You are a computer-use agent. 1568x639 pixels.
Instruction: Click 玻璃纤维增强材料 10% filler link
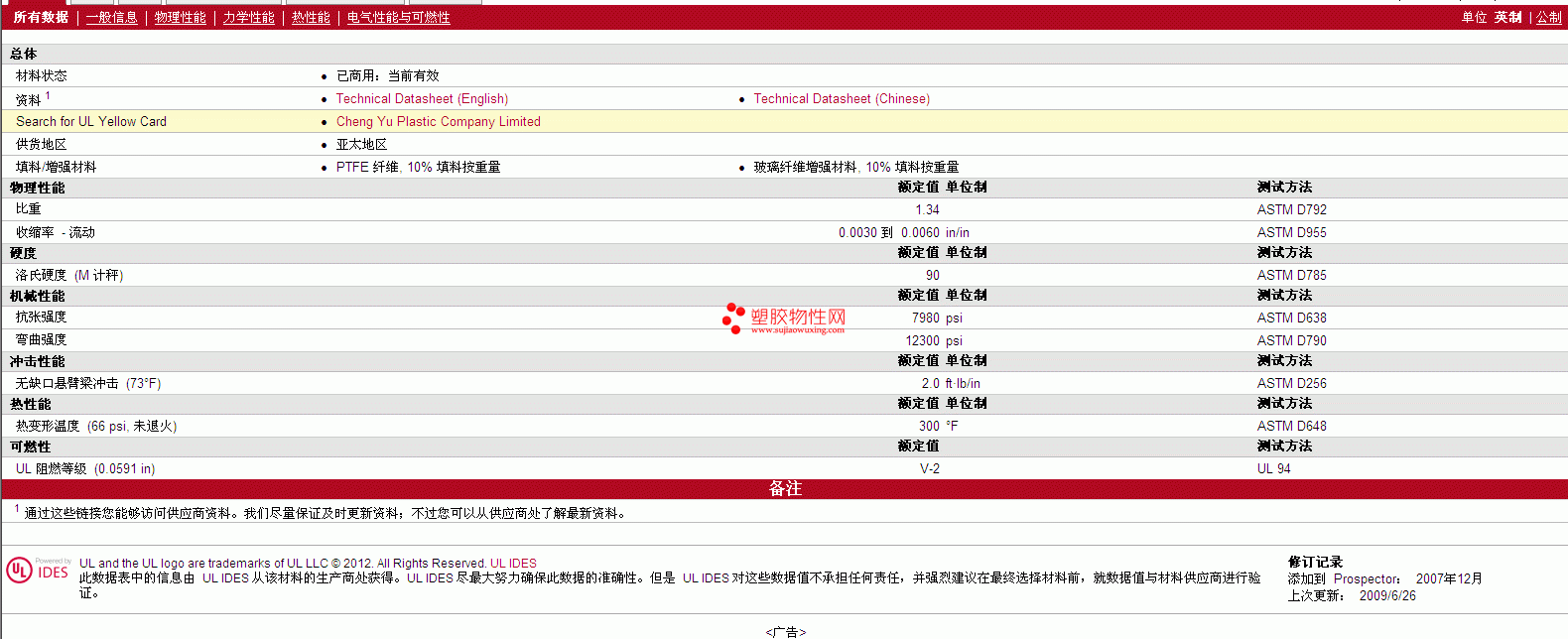click(855, 167)
